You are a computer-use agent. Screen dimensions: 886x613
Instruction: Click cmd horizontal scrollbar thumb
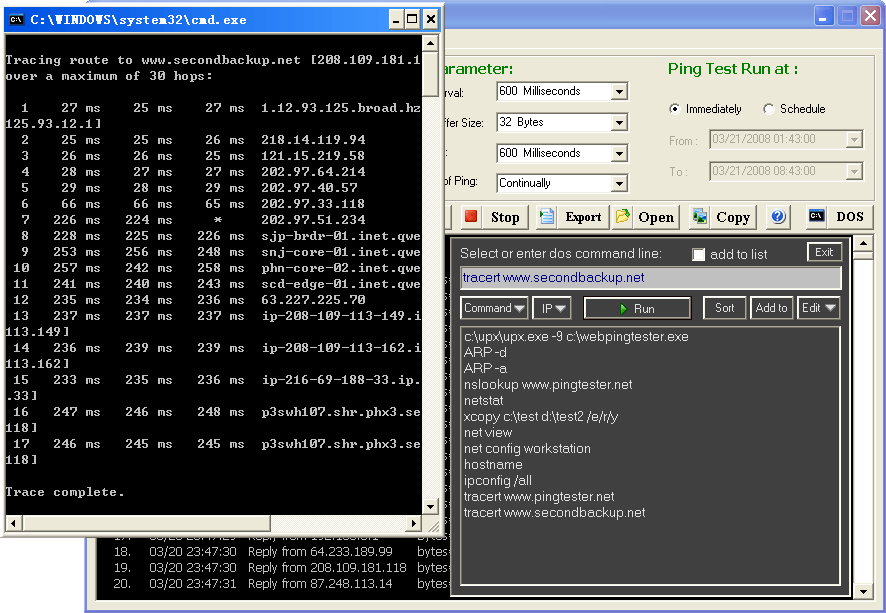(146, 523)
